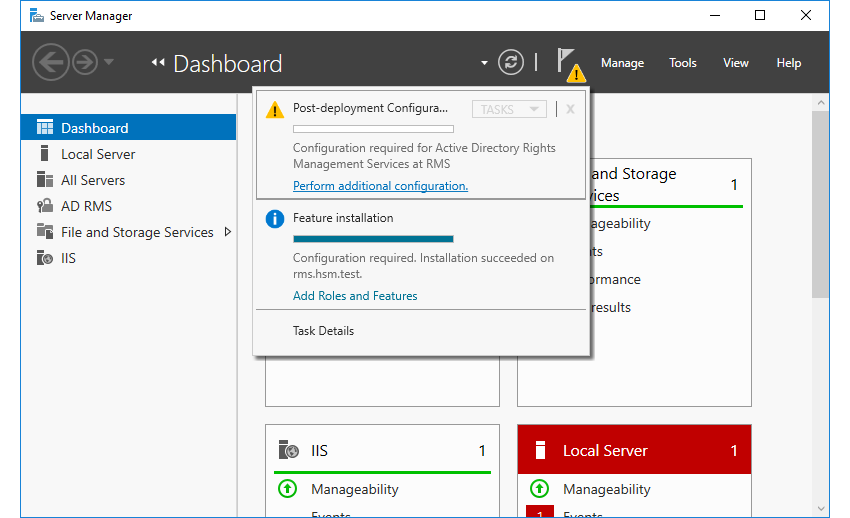Click the notifications flag icon
The width and height of the screenshot is (850, 518).
(x=571, y=65)
